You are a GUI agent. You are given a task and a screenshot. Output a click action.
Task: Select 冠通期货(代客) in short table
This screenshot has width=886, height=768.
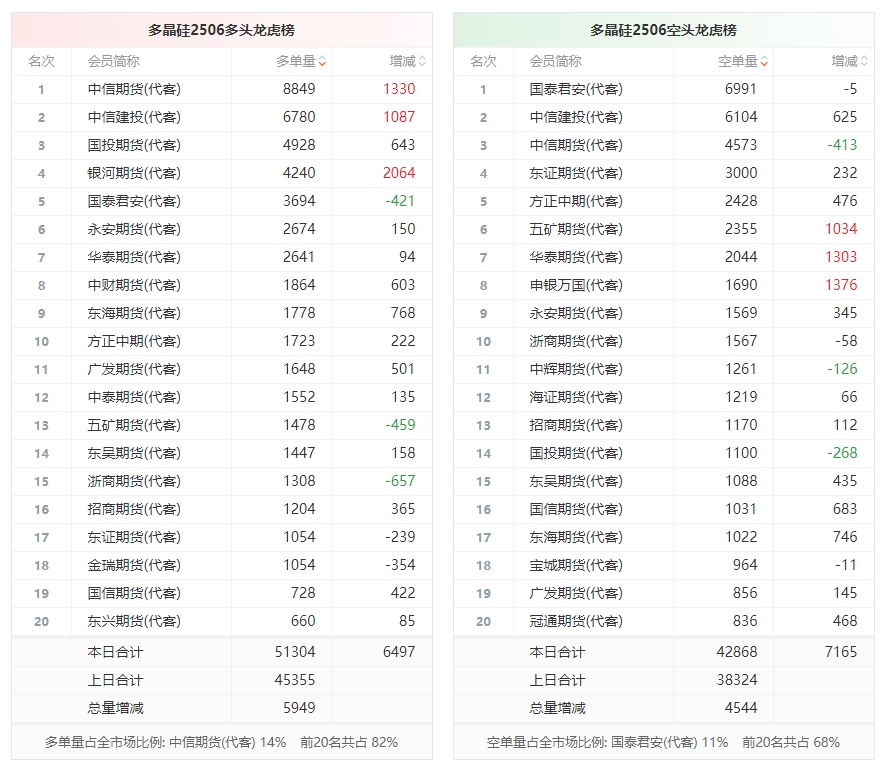[x=576, y=621]
